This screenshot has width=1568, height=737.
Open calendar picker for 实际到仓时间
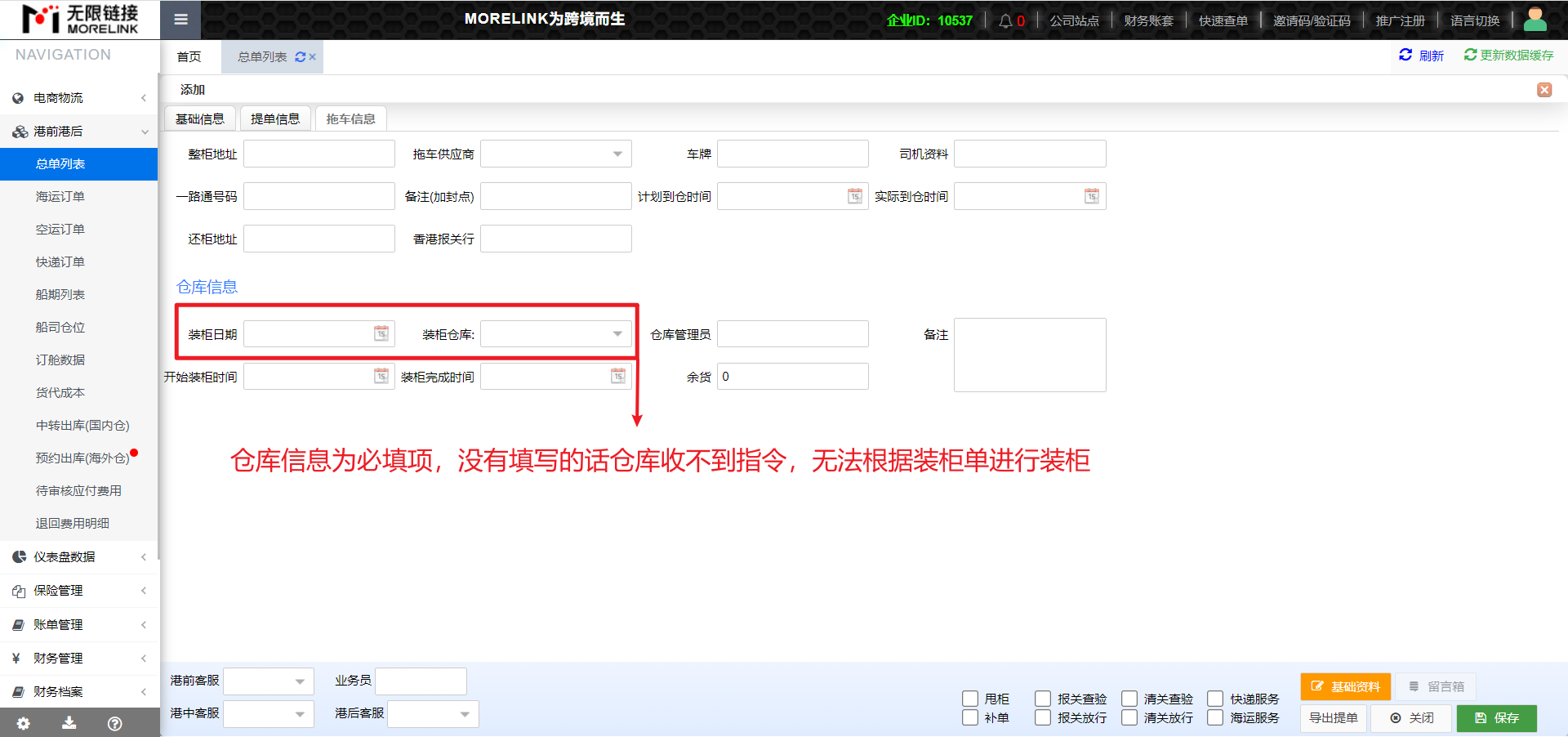click(x=1092, y=196)
